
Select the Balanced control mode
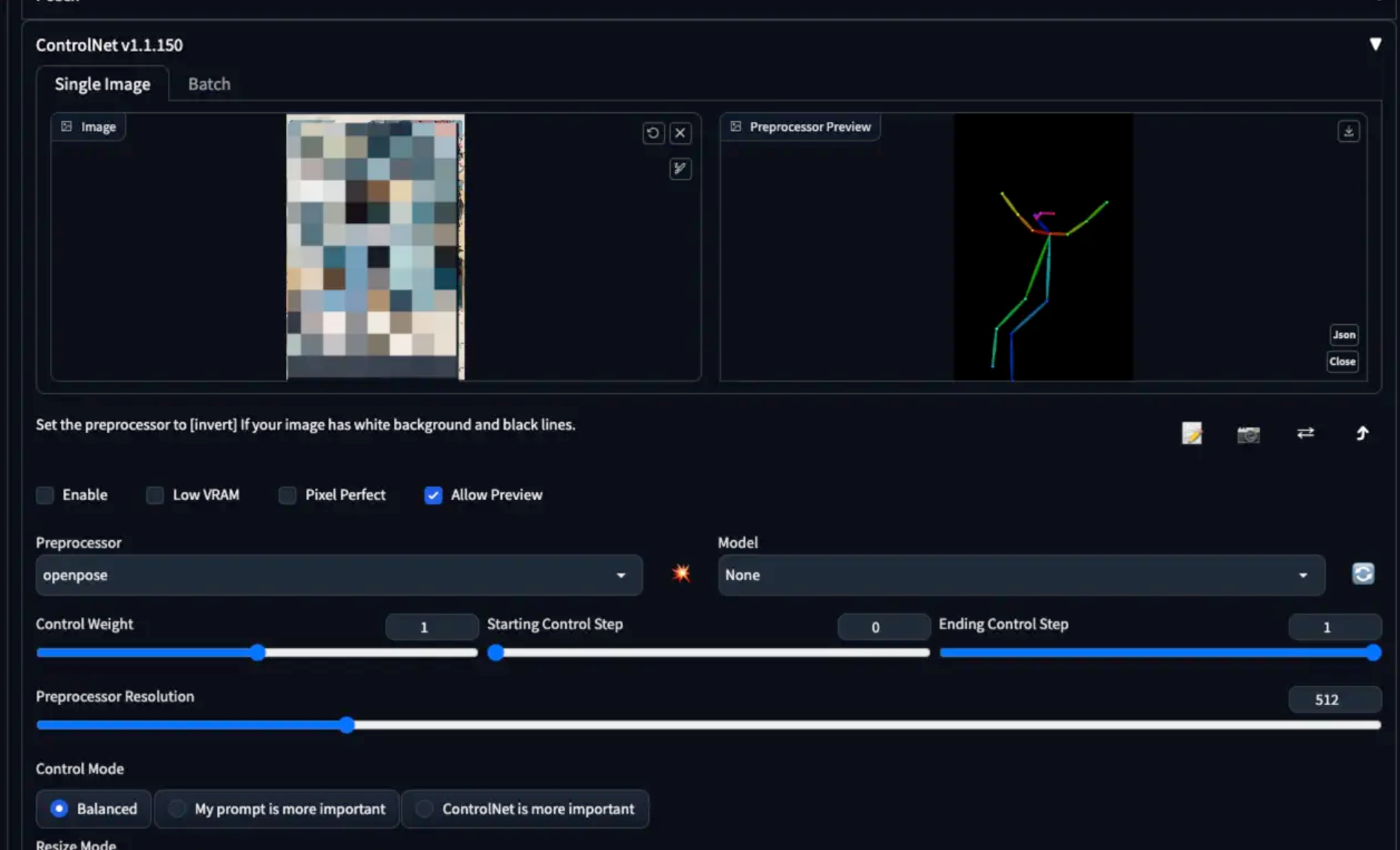94,808
